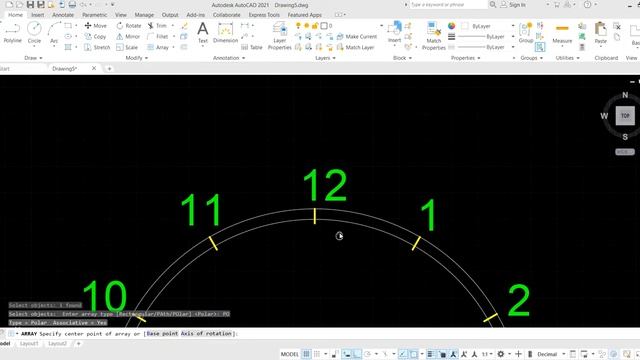Expand the Modify panel
The width and height of the screenshot is (640, 360).
click(136, 58)
